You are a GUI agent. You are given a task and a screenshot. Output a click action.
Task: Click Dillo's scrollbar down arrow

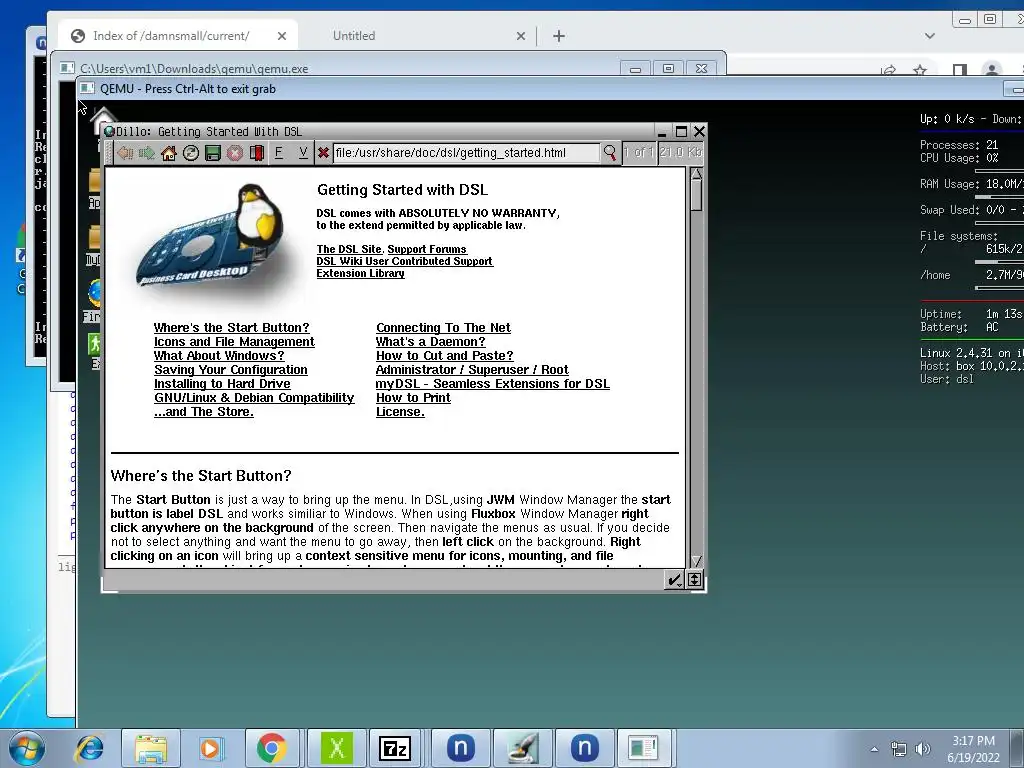pyautogui.click(x=696, y=561)
